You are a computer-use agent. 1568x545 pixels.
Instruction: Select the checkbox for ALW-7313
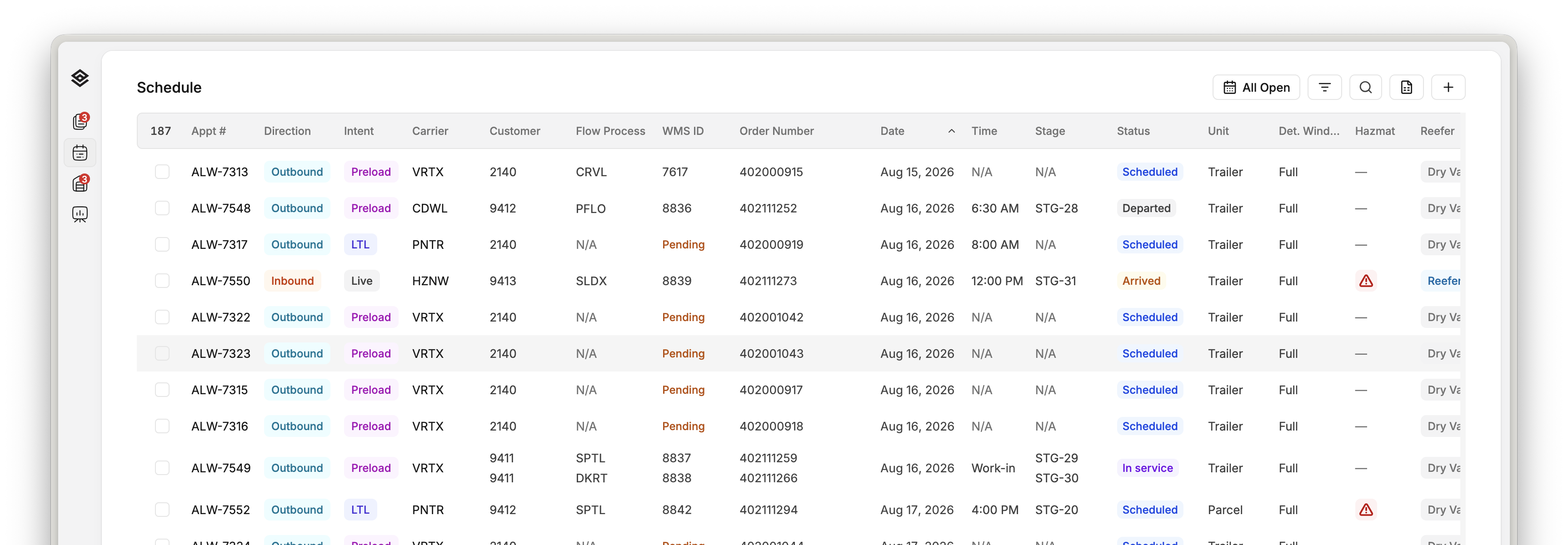[162, 172]
